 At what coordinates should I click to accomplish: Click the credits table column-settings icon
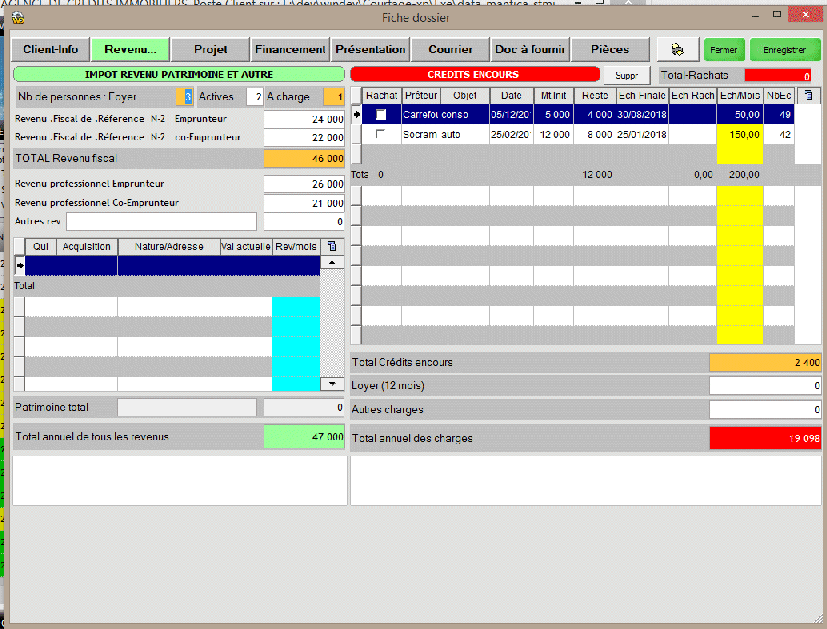808,95
